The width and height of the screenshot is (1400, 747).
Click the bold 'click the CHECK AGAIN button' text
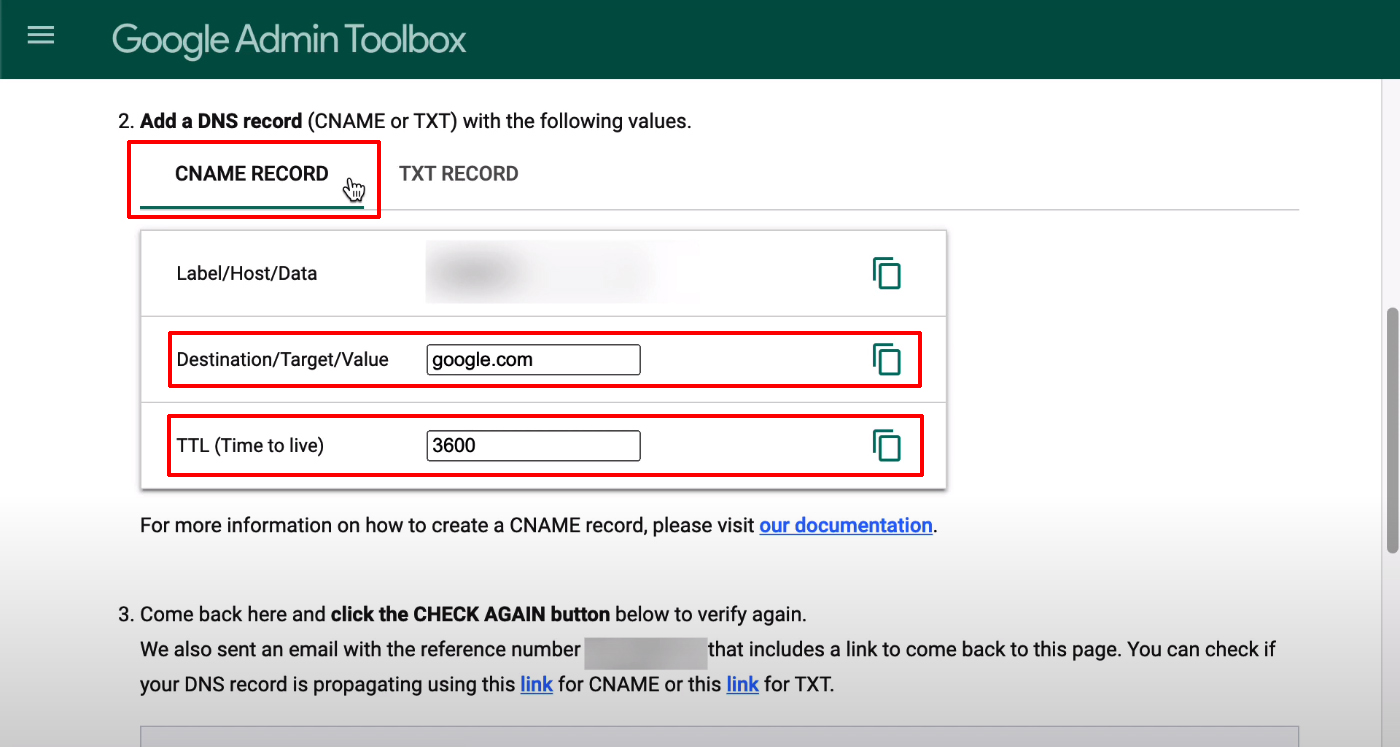pyautogui.click(x=470, y=614)
